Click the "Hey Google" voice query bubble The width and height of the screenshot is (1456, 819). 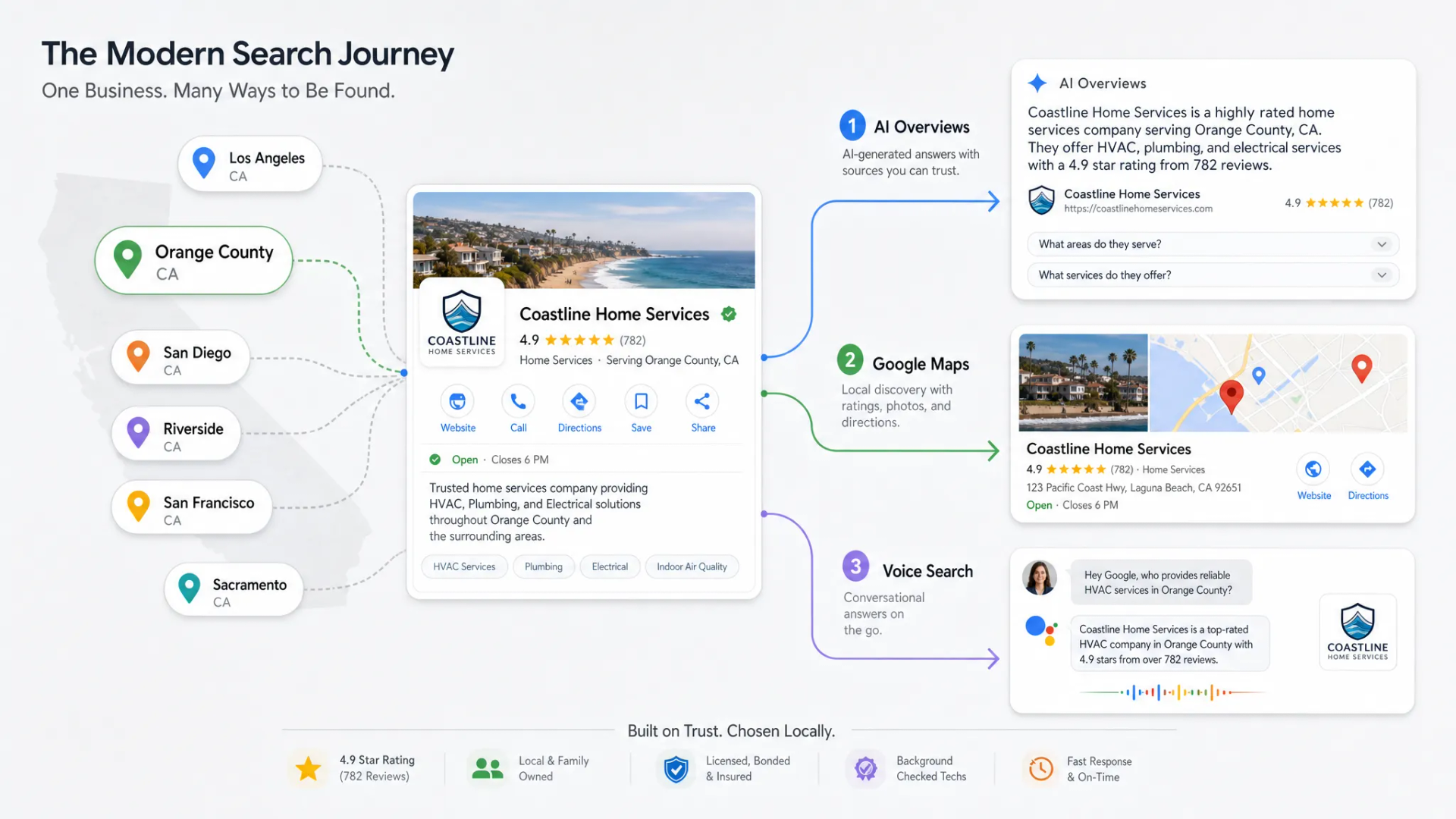1161,582
